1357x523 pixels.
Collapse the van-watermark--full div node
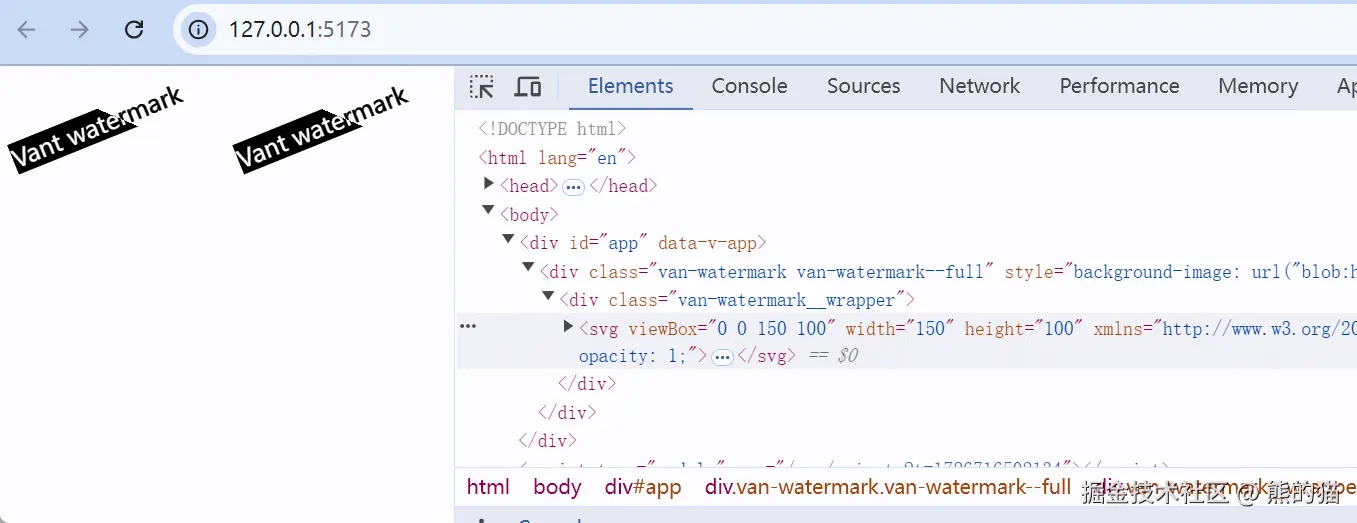[x=528, y=267]
